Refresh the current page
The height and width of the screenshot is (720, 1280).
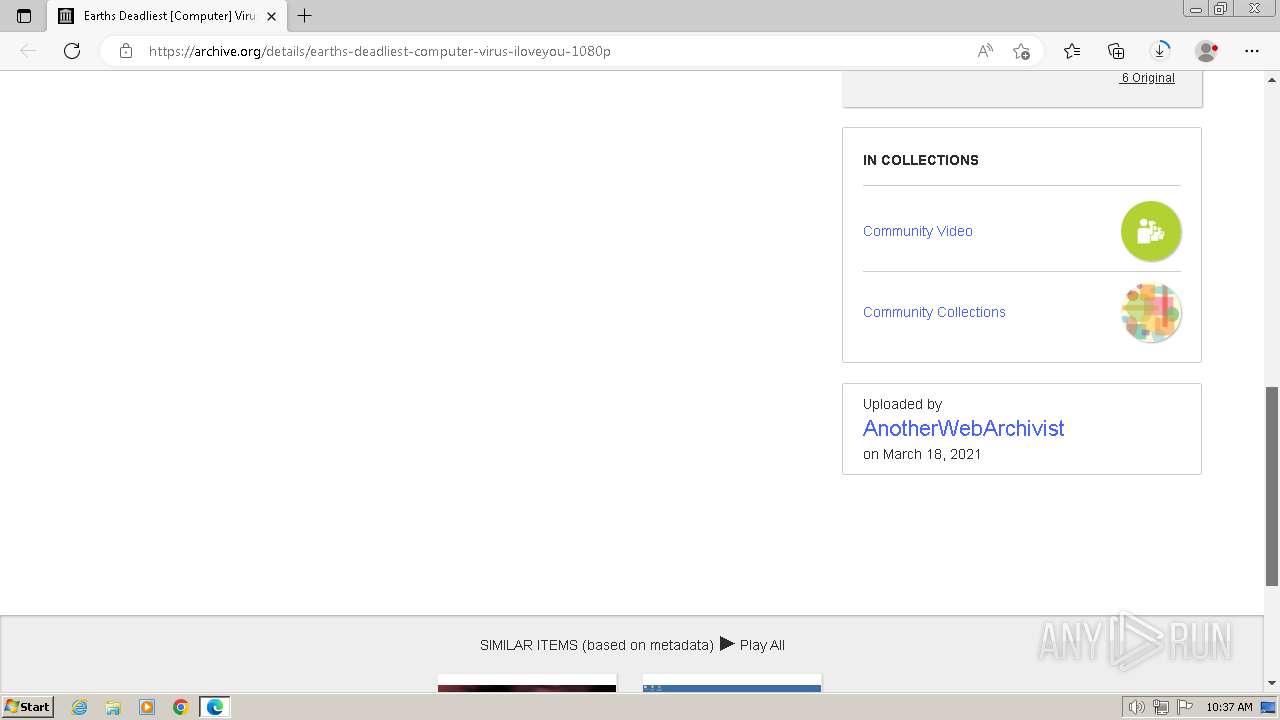coord(72,51)
